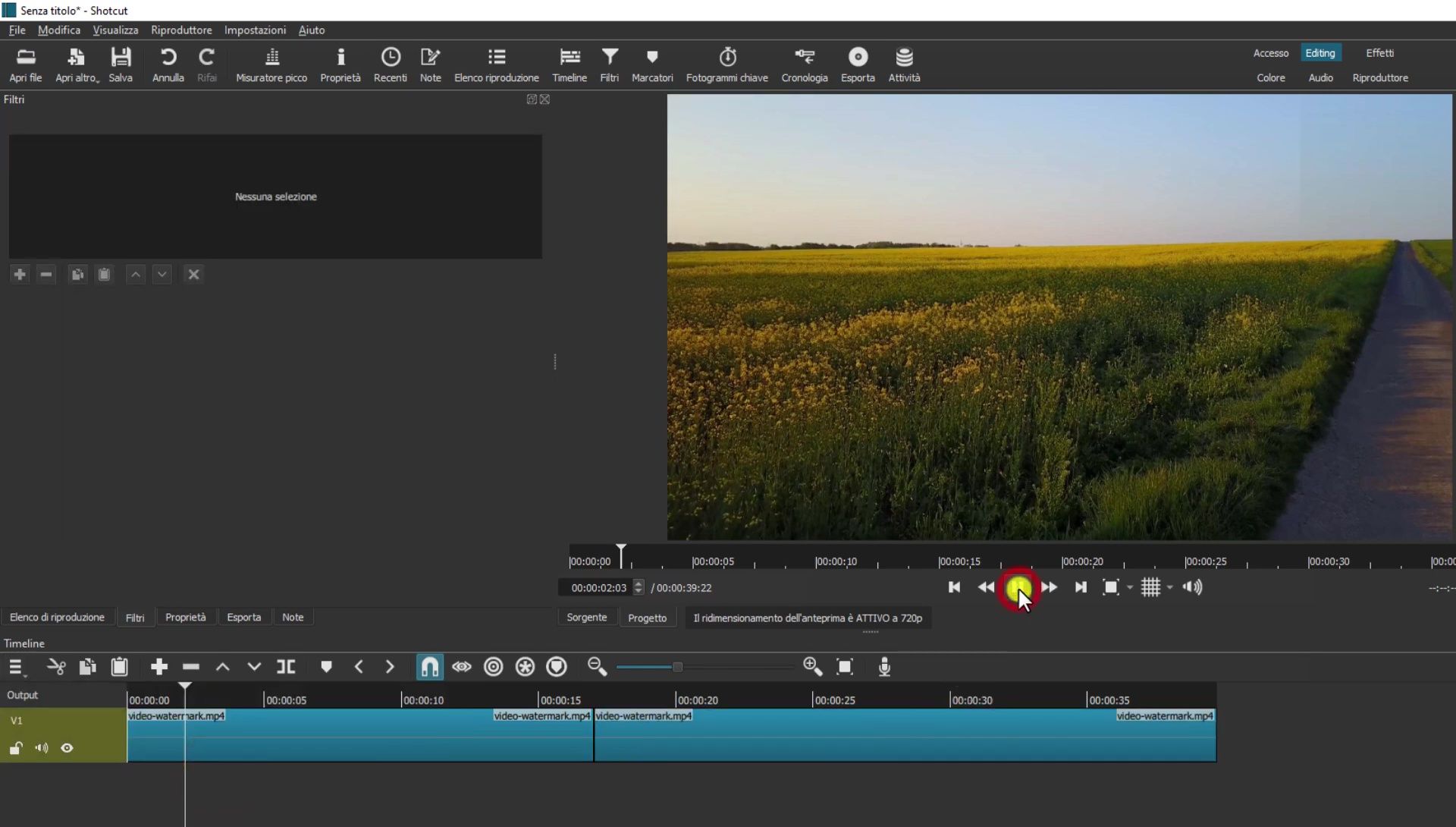Overwrite clip onto the track
The width and height of the screenshot is (1456, 827).
pyautogui.click(x=254, y=667)
